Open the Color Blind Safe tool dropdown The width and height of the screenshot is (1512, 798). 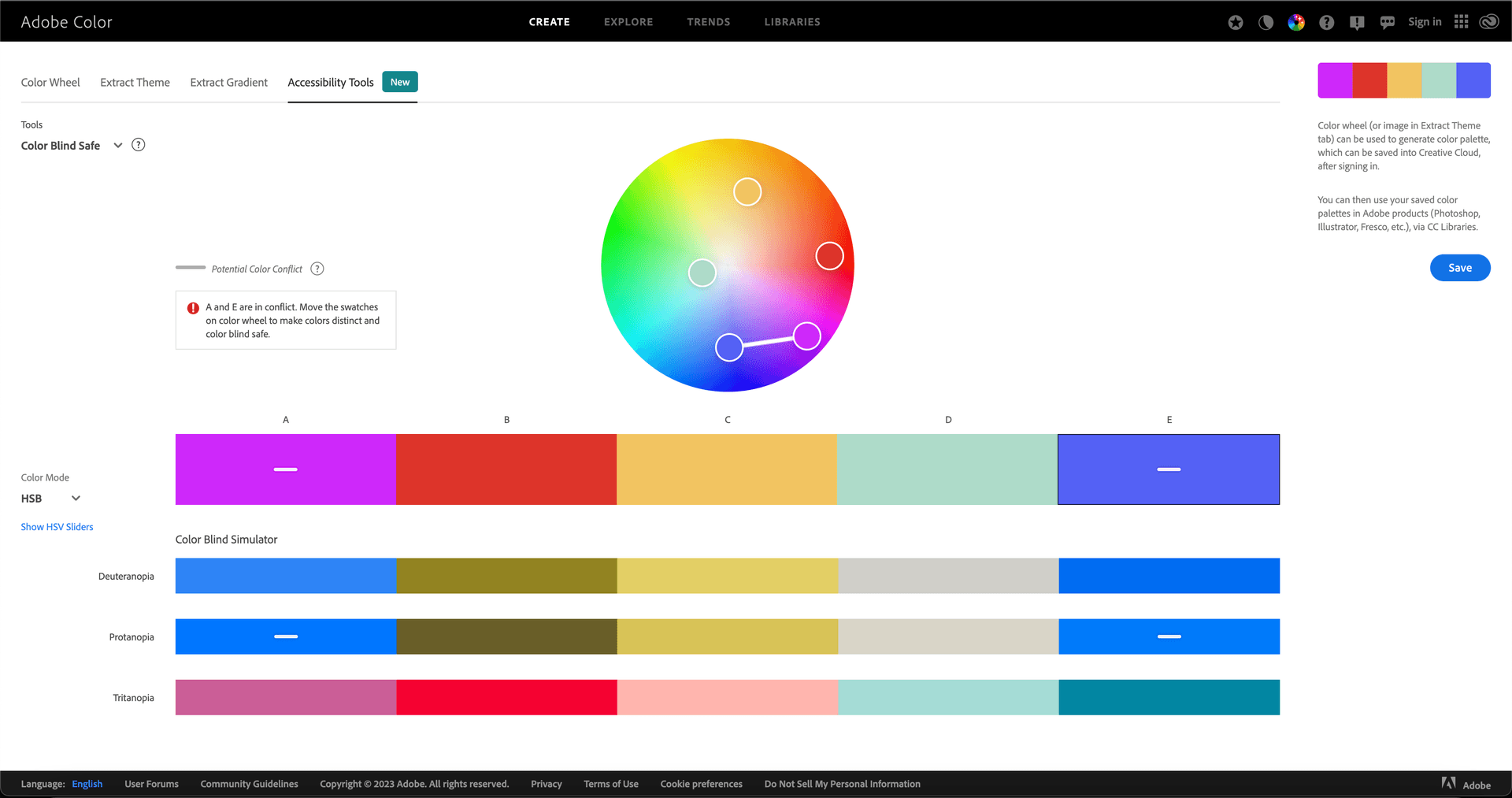(118, 145)
